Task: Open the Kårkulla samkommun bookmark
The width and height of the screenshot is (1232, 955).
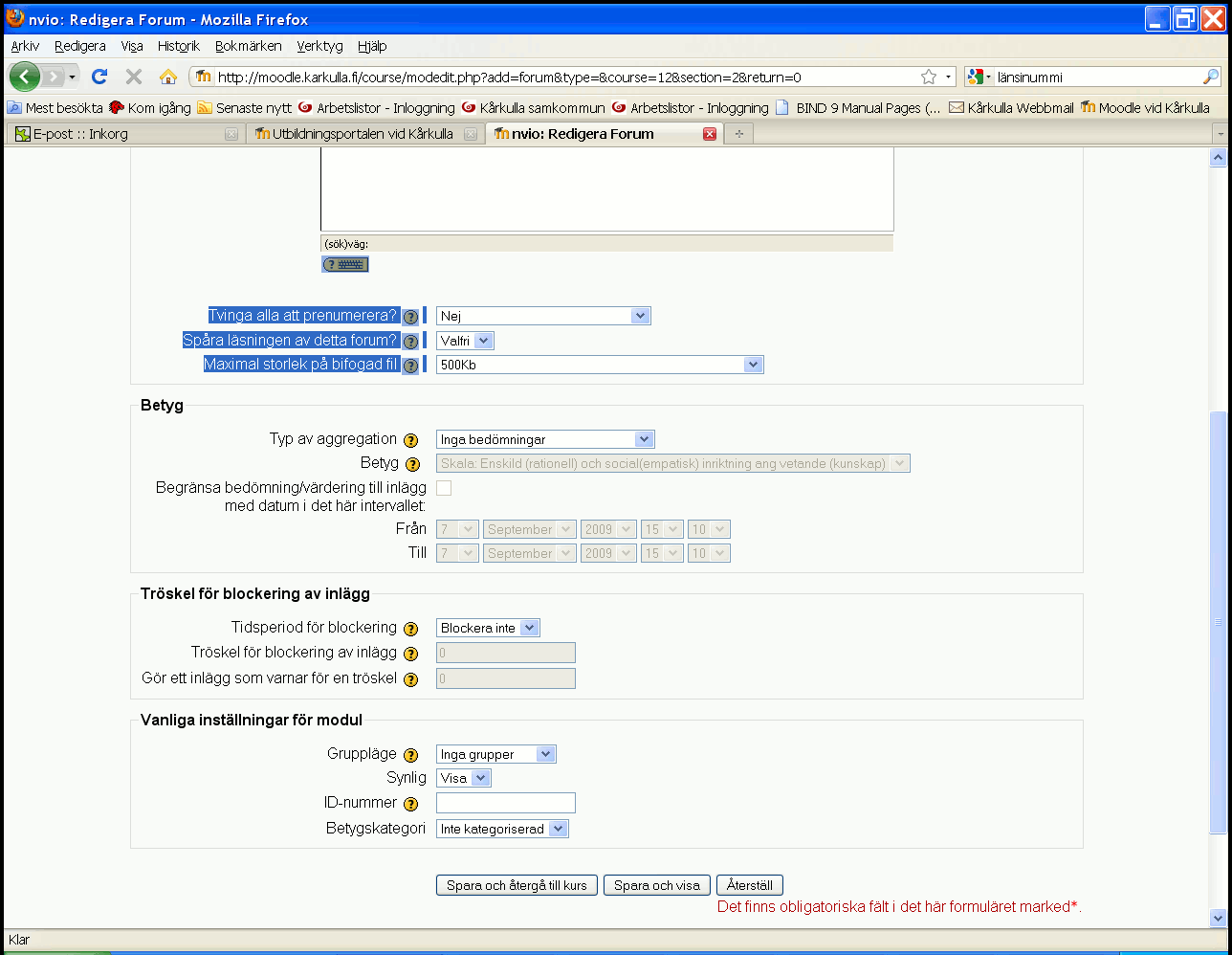Action: [x=533, y=108]
